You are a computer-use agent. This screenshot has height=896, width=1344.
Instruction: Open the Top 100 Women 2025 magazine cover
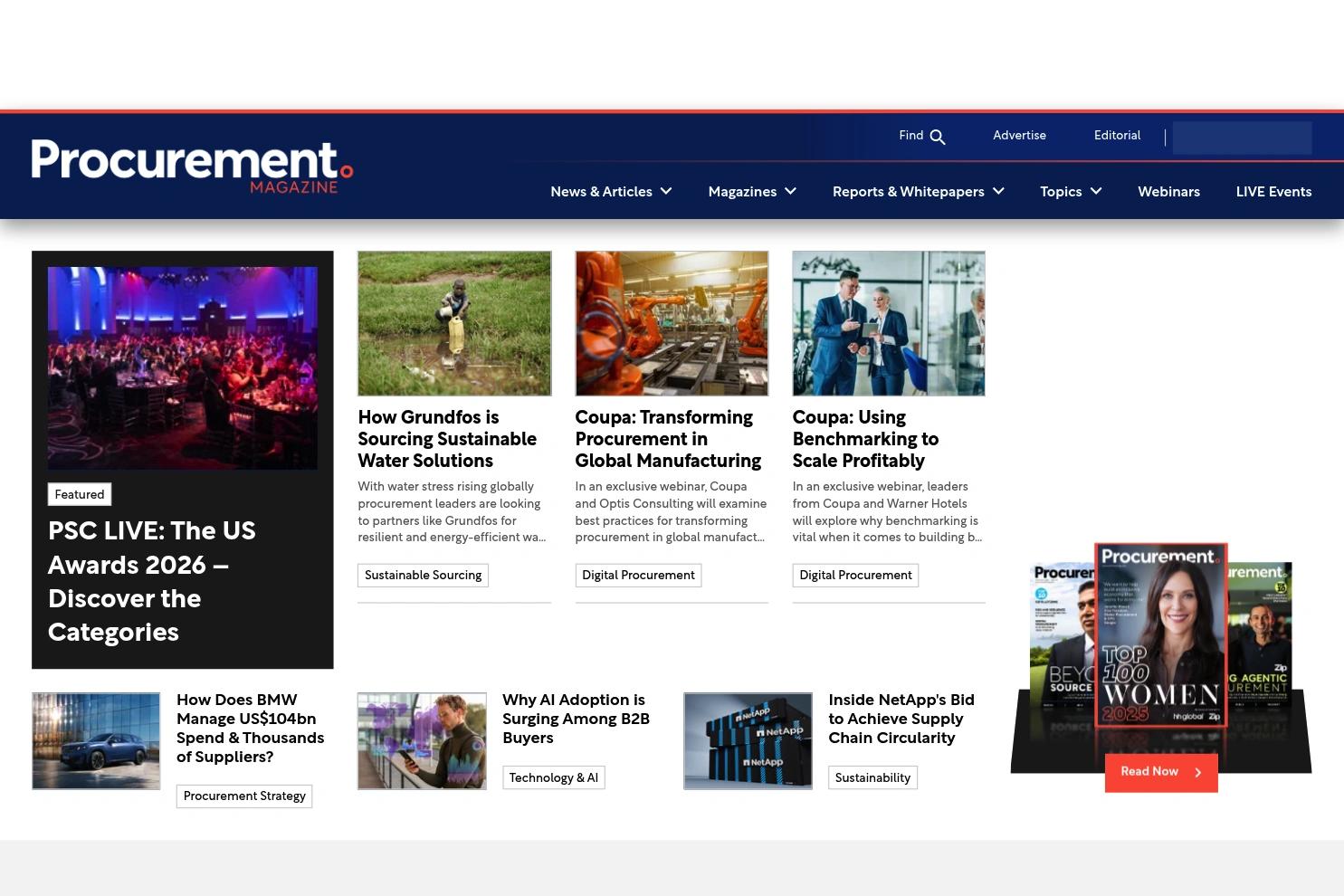[1161, 636]
